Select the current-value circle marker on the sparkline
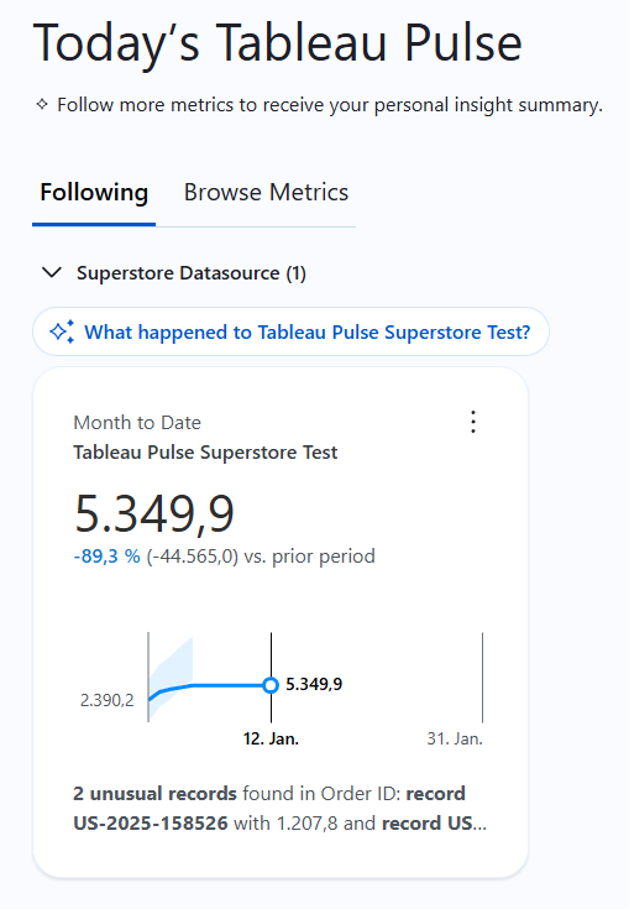Image resolution: width=630 pixels, height=910 pixels. (270, 685)
